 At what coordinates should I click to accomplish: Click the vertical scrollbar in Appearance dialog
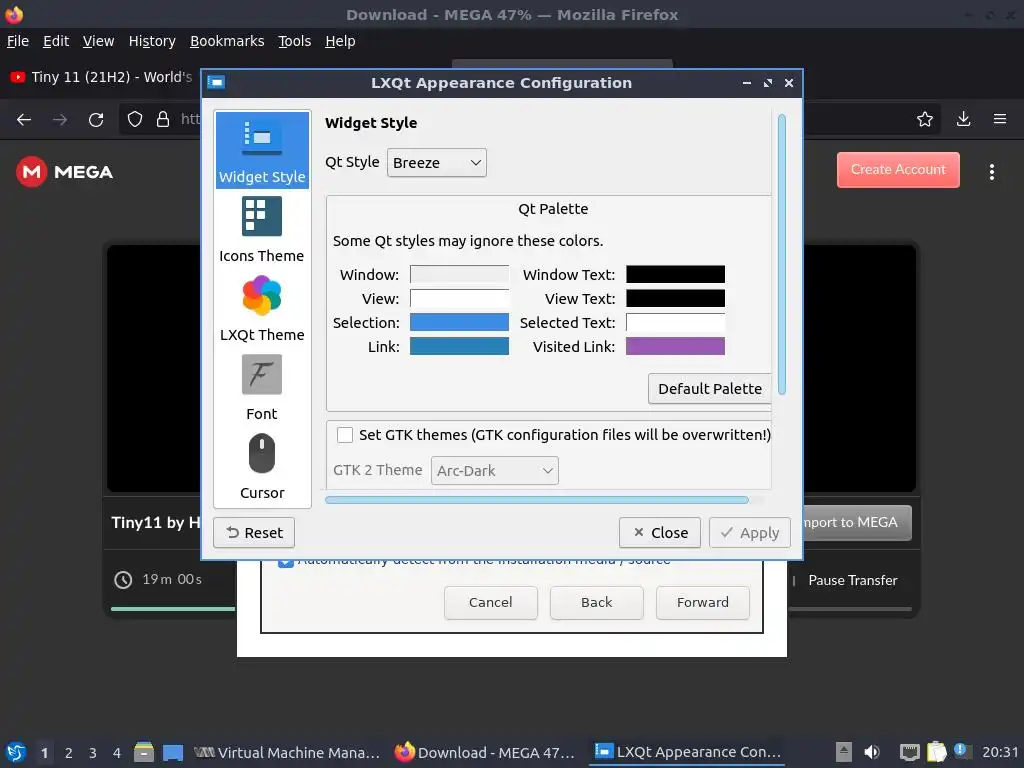click(x=782, y=255)
